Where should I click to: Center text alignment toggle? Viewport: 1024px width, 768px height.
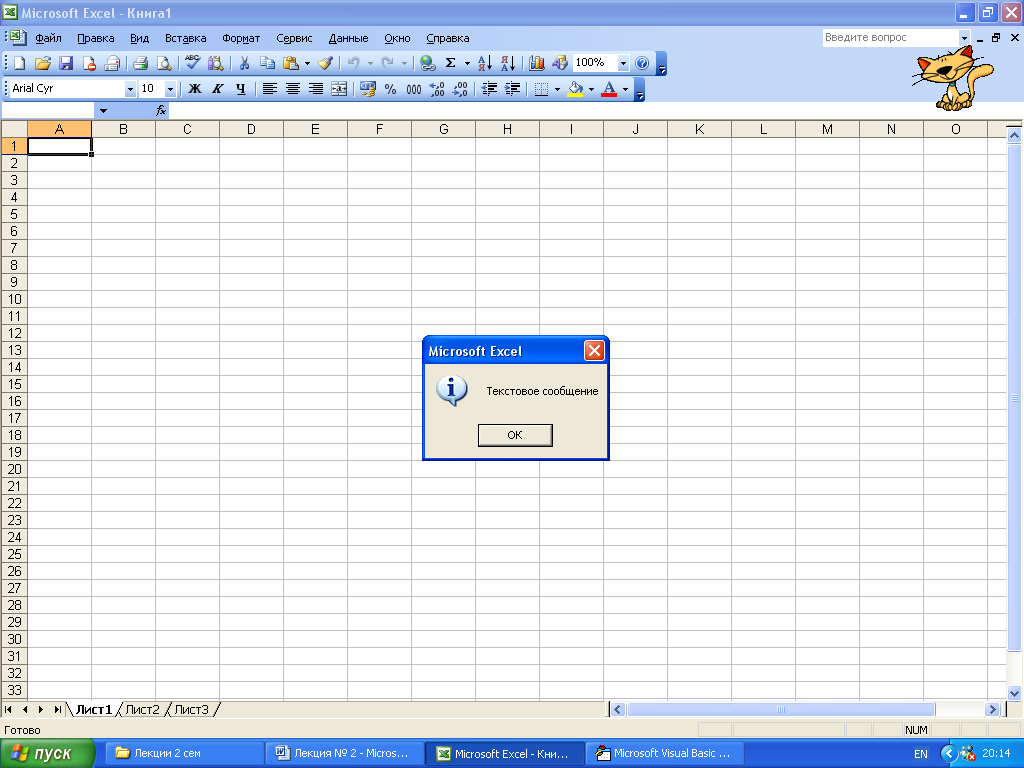[x=293, y=89]
